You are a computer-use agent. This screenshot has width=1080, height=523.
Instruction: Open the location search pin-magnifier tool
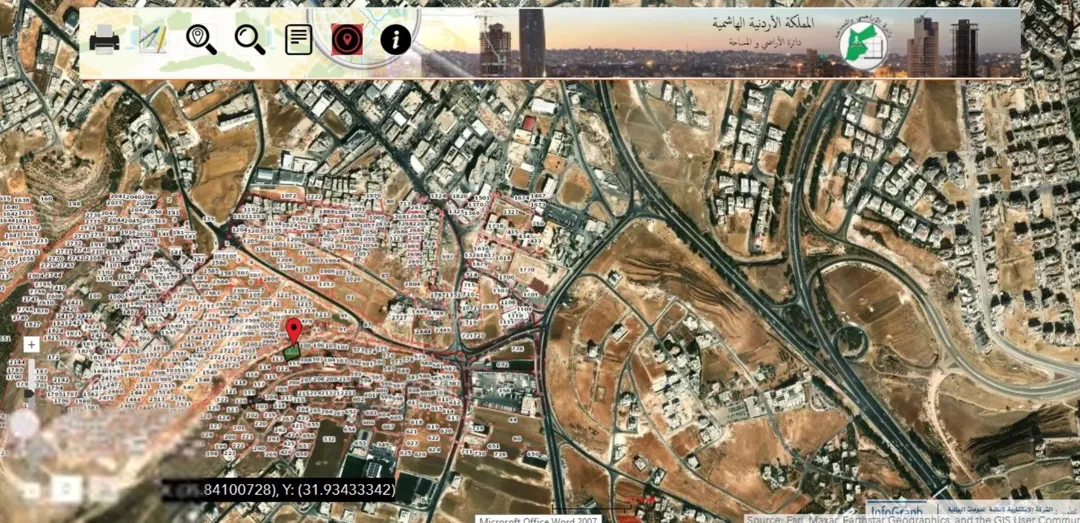click(x=202, y=40)
